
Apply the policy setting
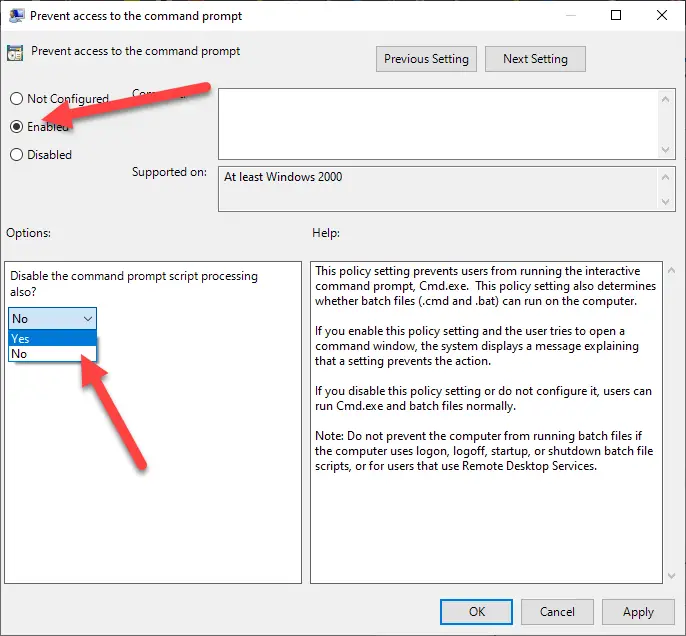pyautogui.click(x=638, y=612)
